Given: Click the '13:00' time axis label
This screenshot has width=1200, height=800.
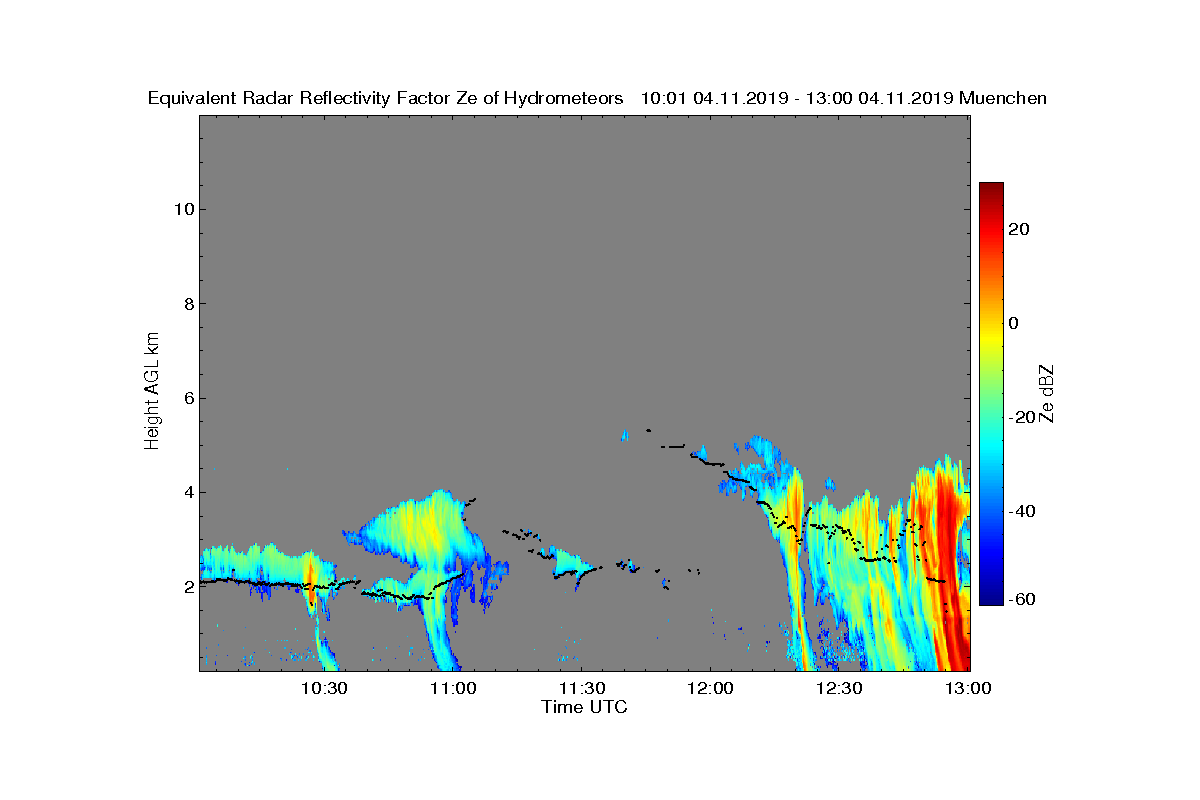Looking at the screenshot, I should 968,688.
